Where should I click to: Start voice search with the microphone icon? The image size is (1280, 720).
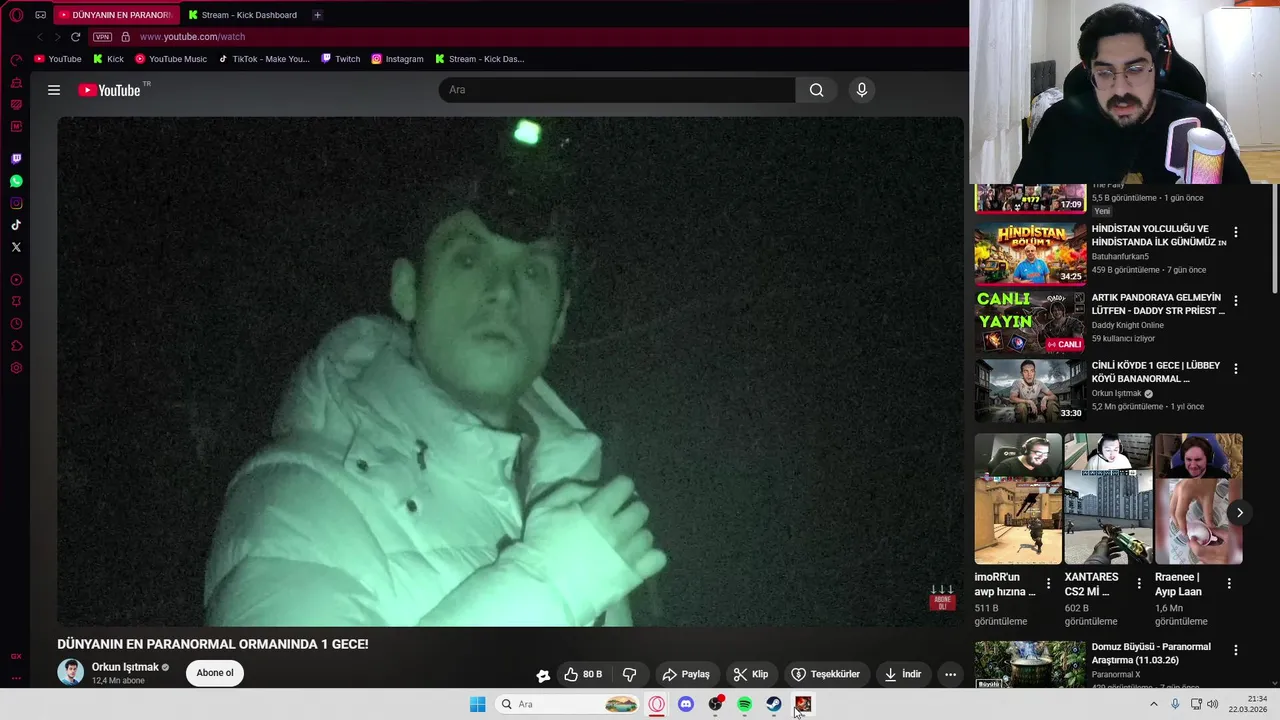point(862,90)
